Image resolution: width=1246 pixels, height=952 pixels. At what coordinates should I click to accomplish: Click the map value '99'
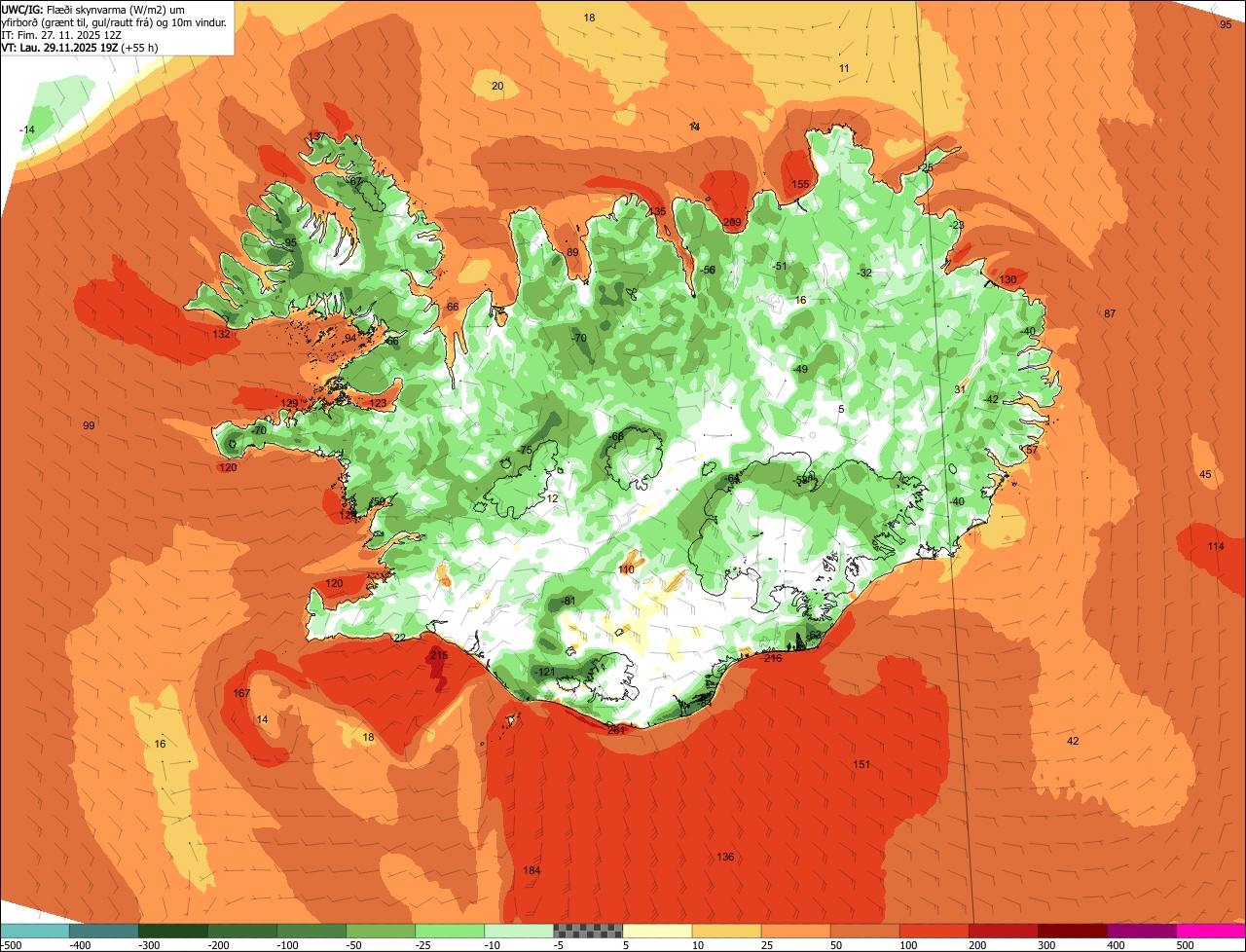tap(89, 425)
